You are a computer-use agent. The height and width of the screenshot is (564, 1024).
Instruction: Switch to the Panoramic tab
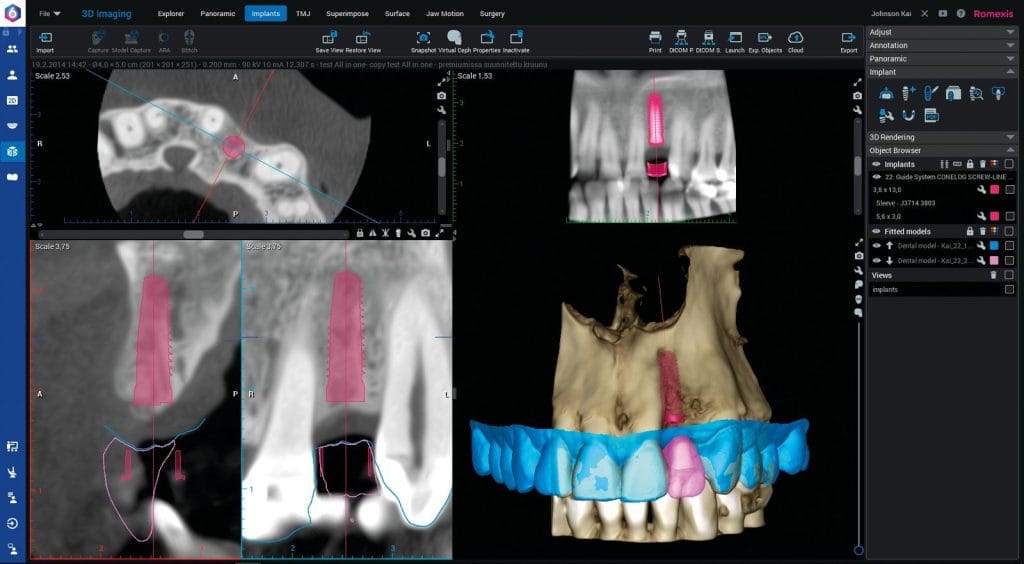pyautogui.click(x=217, y=14)
